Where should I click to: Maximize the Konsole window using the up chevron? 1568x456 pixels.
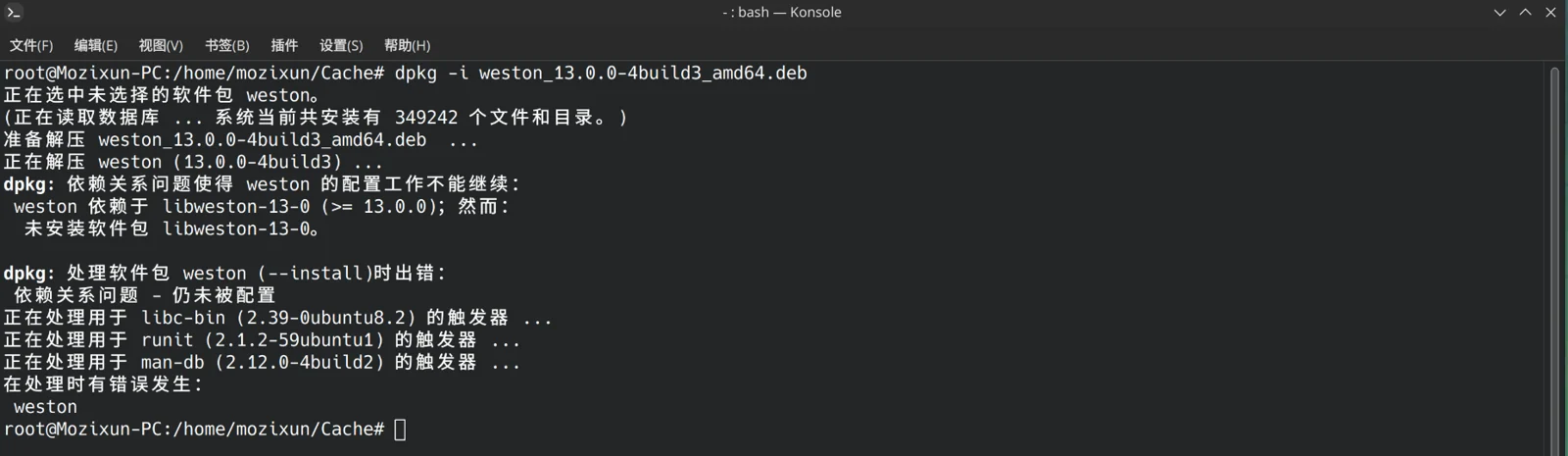pos(1525,13)
